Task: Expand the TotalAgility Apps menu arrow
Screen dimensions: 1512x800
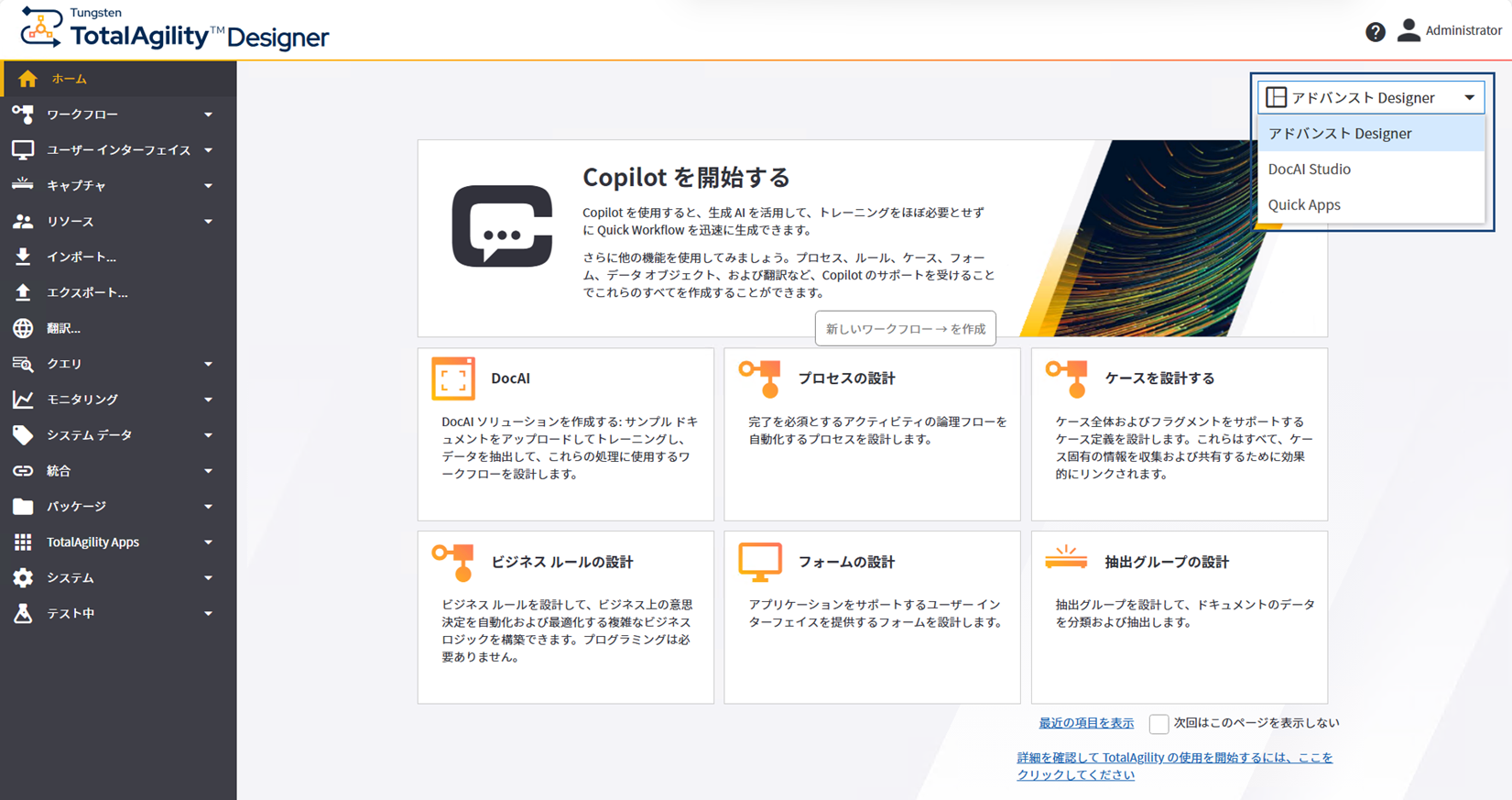Action: pos(209,542)
